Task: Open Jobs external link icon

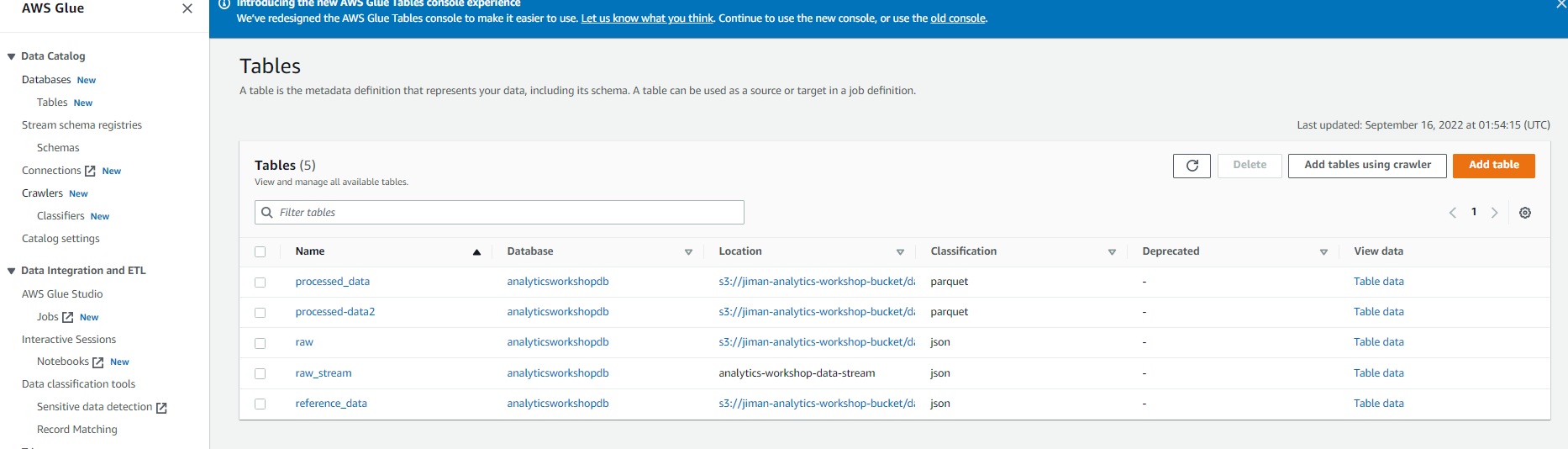Action: coord(68,317)
